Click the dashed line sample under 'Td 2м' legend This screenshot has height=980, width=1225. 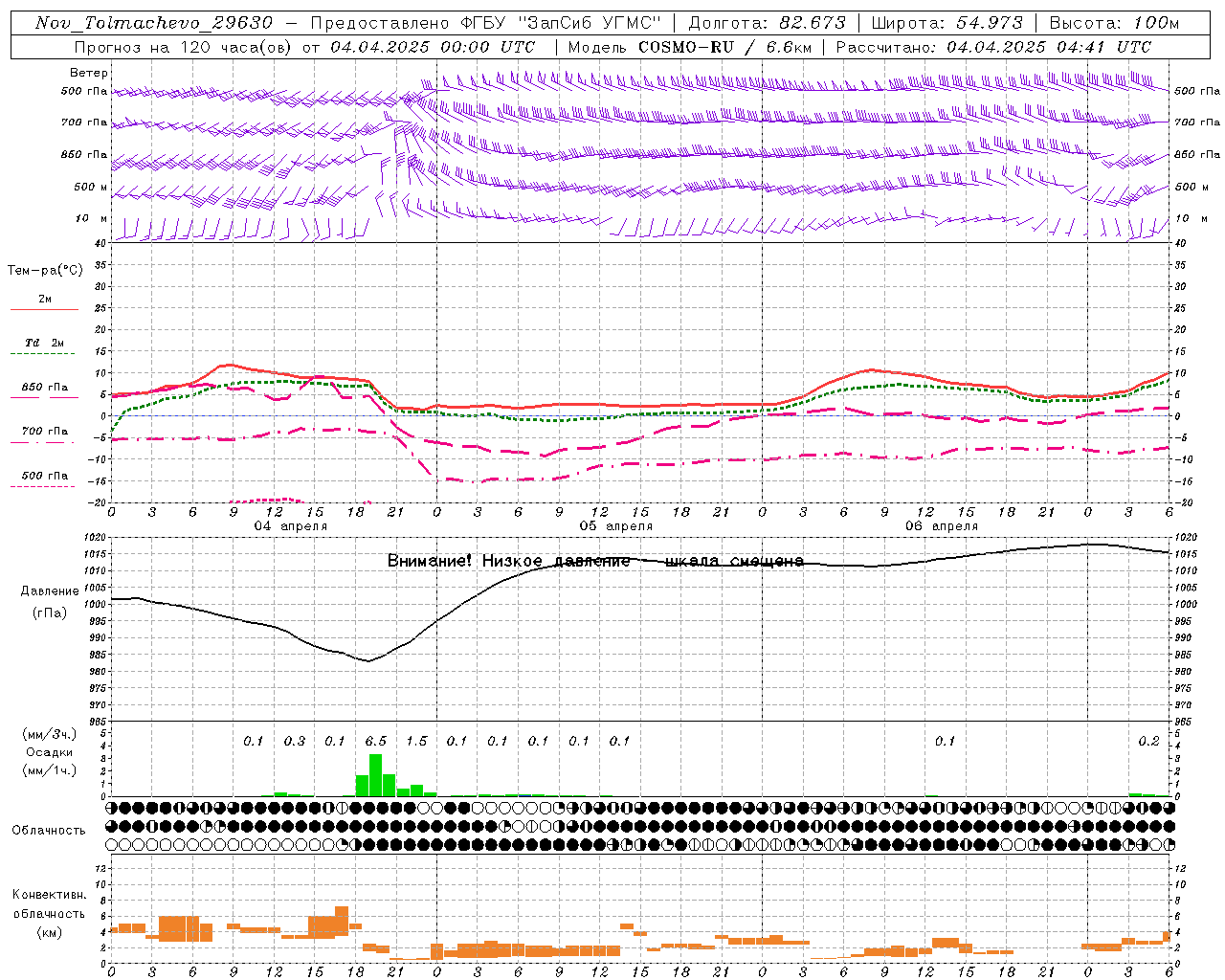pos(44,354)
